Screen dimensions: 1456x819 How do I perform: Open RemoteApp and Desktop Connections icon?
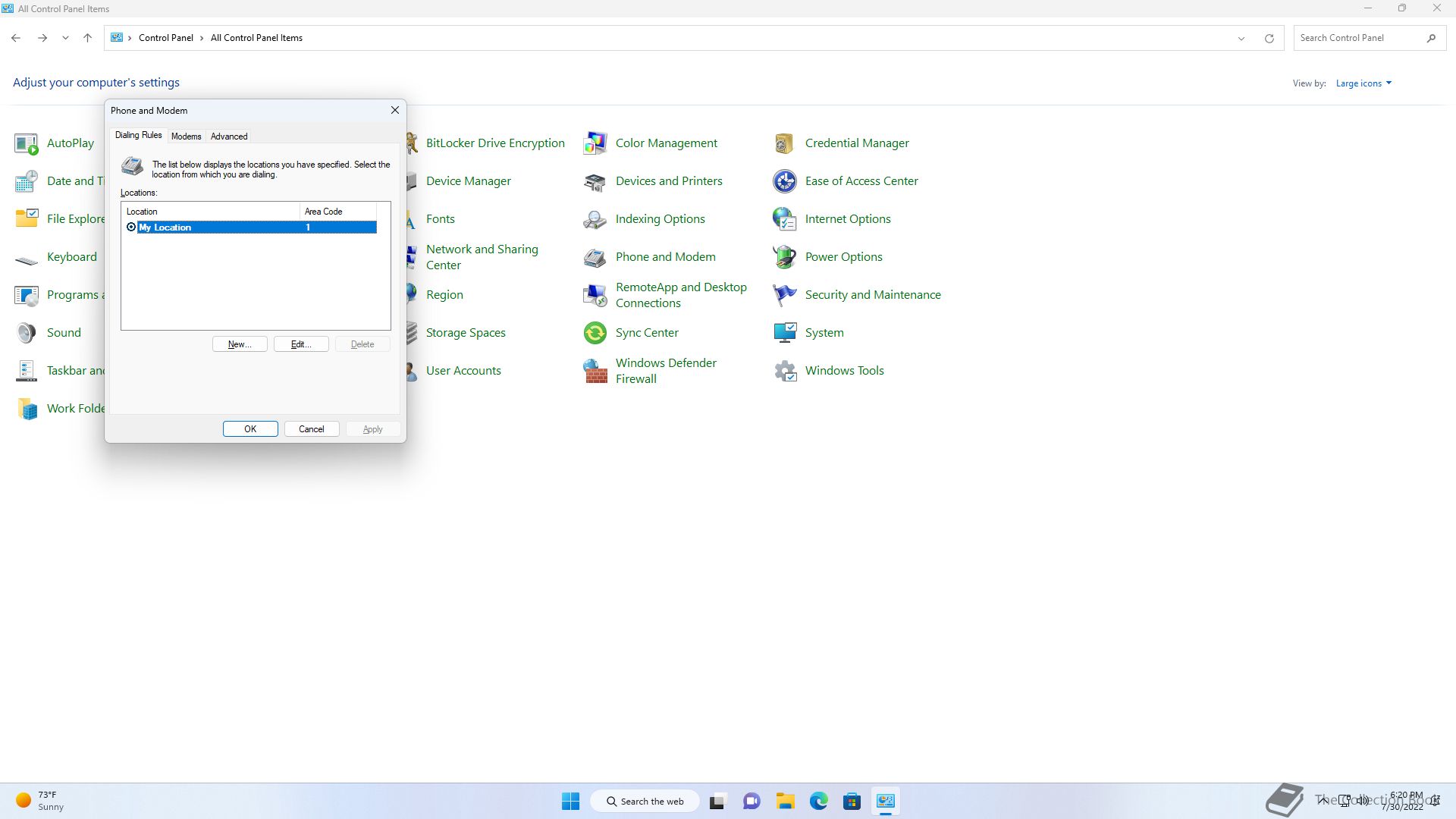[595, 295]
